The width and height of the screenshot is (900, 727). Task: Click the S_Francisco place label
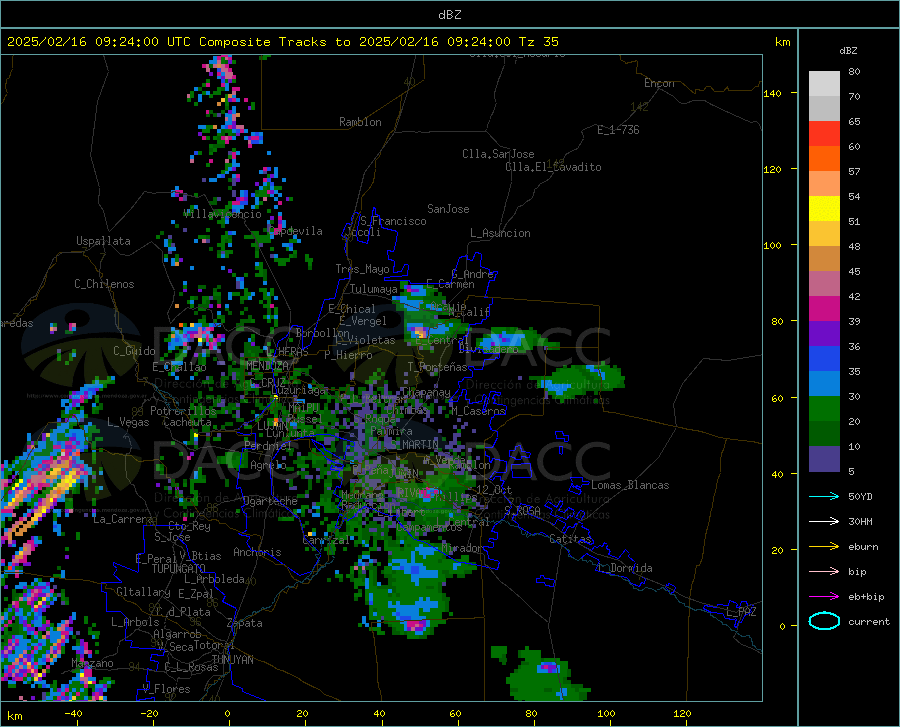point(393,221)
